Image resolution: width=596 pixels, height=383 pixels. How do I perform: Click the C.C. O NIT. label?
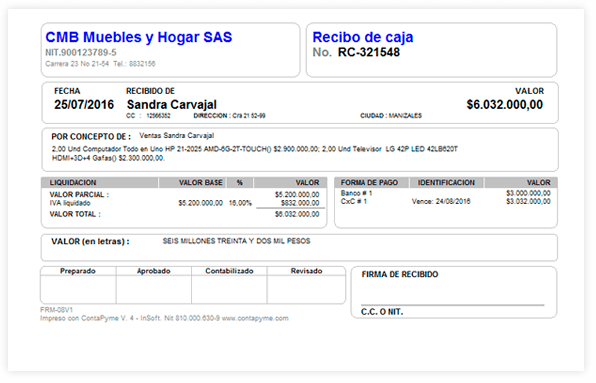(x=382, y=312)
